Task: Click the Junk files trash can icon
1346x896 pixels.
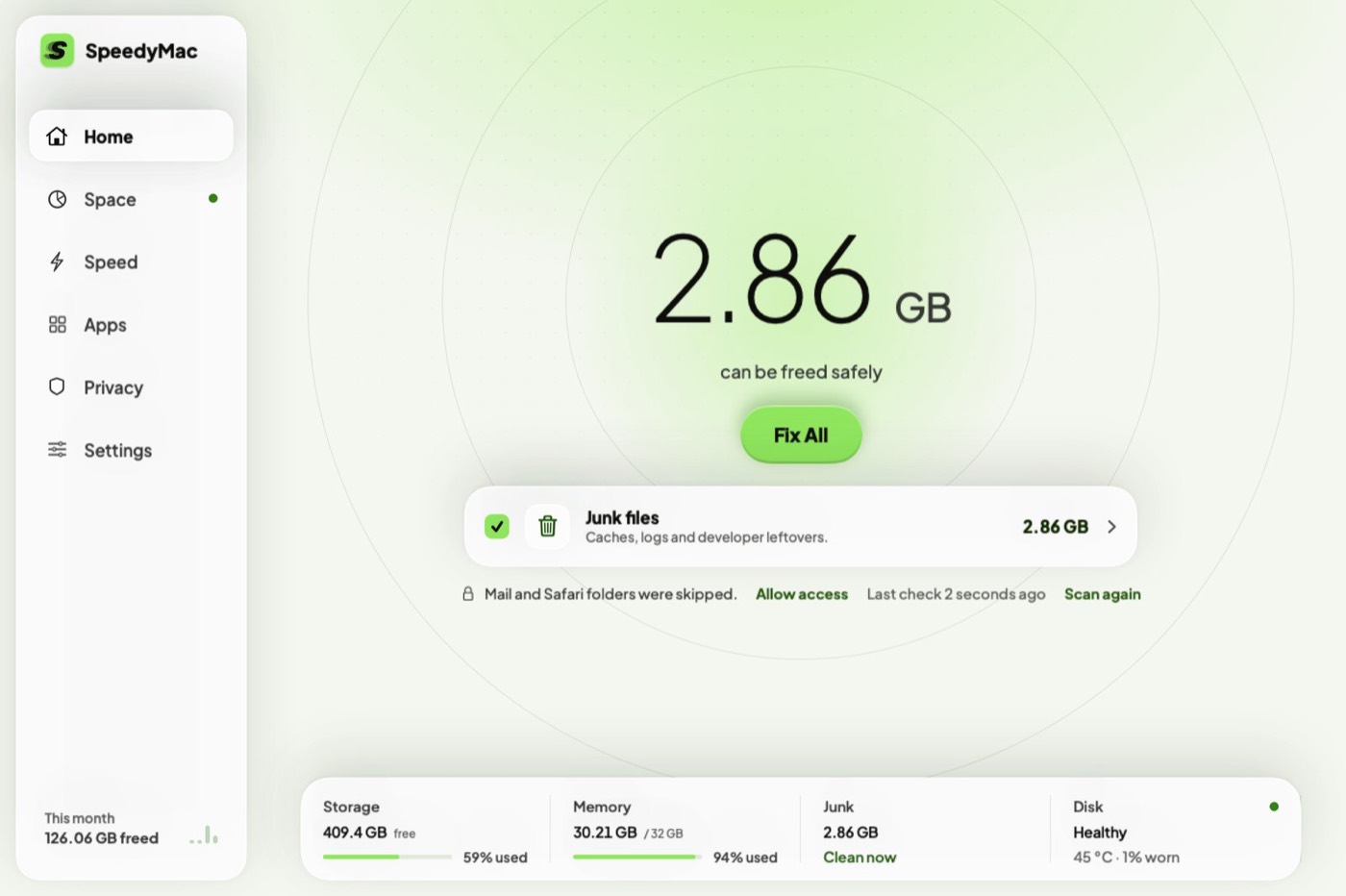Action: coord(547,526)
